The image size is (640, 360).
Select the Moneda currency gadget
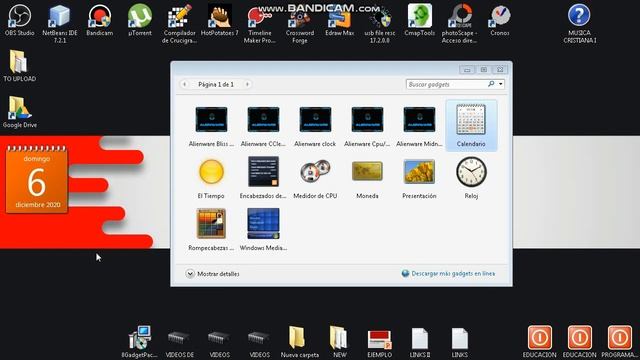367,178
